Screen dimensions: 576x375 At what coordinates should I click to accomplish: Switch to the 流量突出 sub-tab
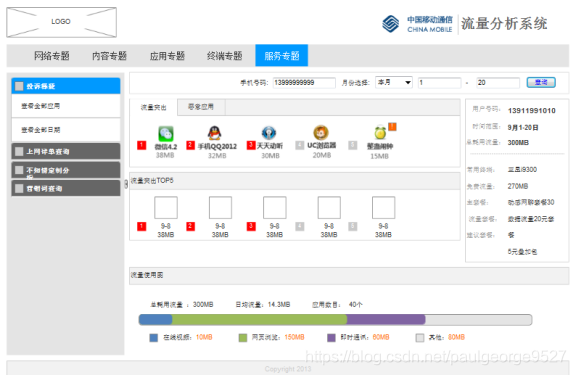(154, 107)
